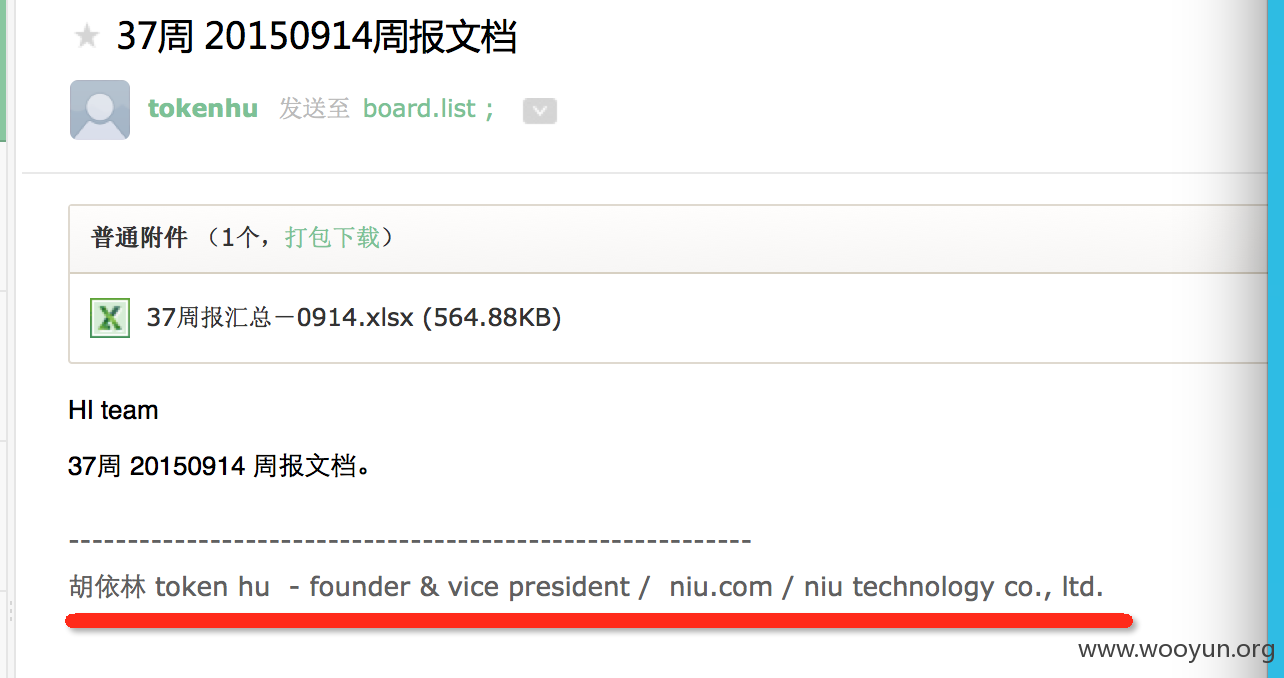Screen dimensions: 1284x678
Task: Expand the recipient details dropdown arrow
Action: 540,111
